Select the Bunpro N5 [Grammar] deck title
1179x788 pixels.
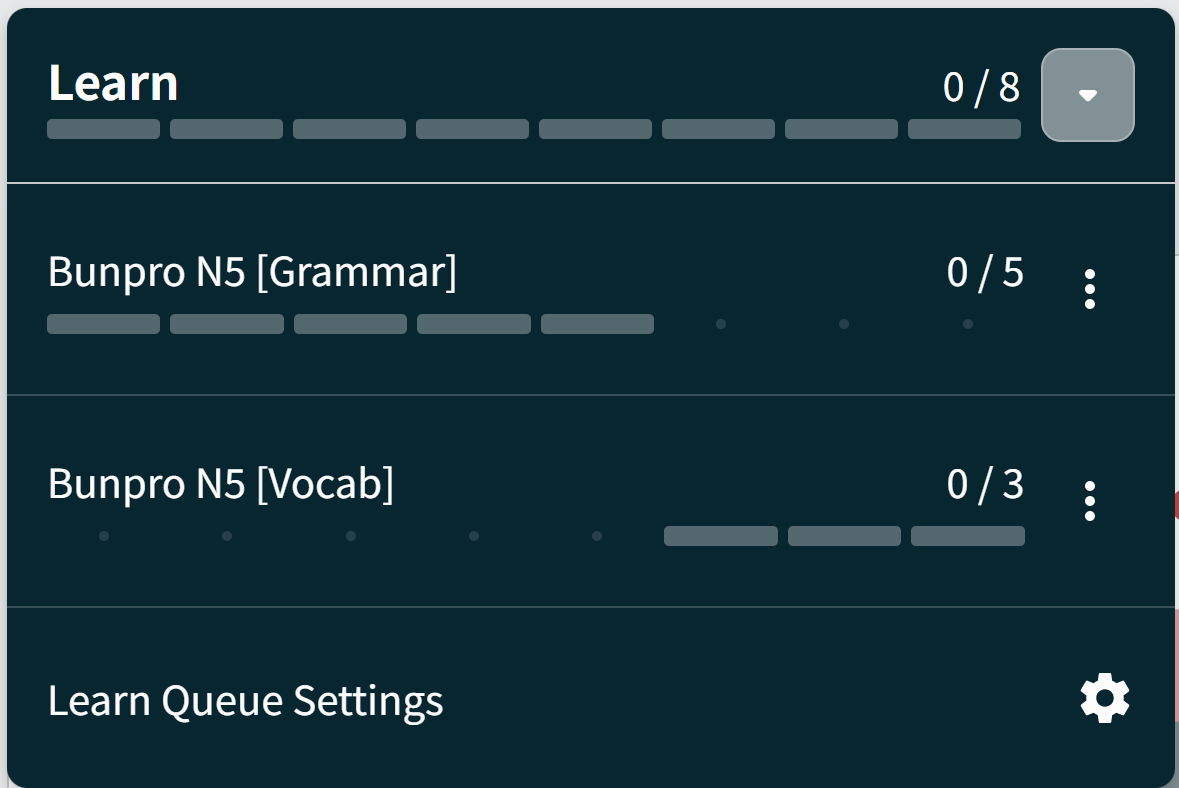(252, 273)
